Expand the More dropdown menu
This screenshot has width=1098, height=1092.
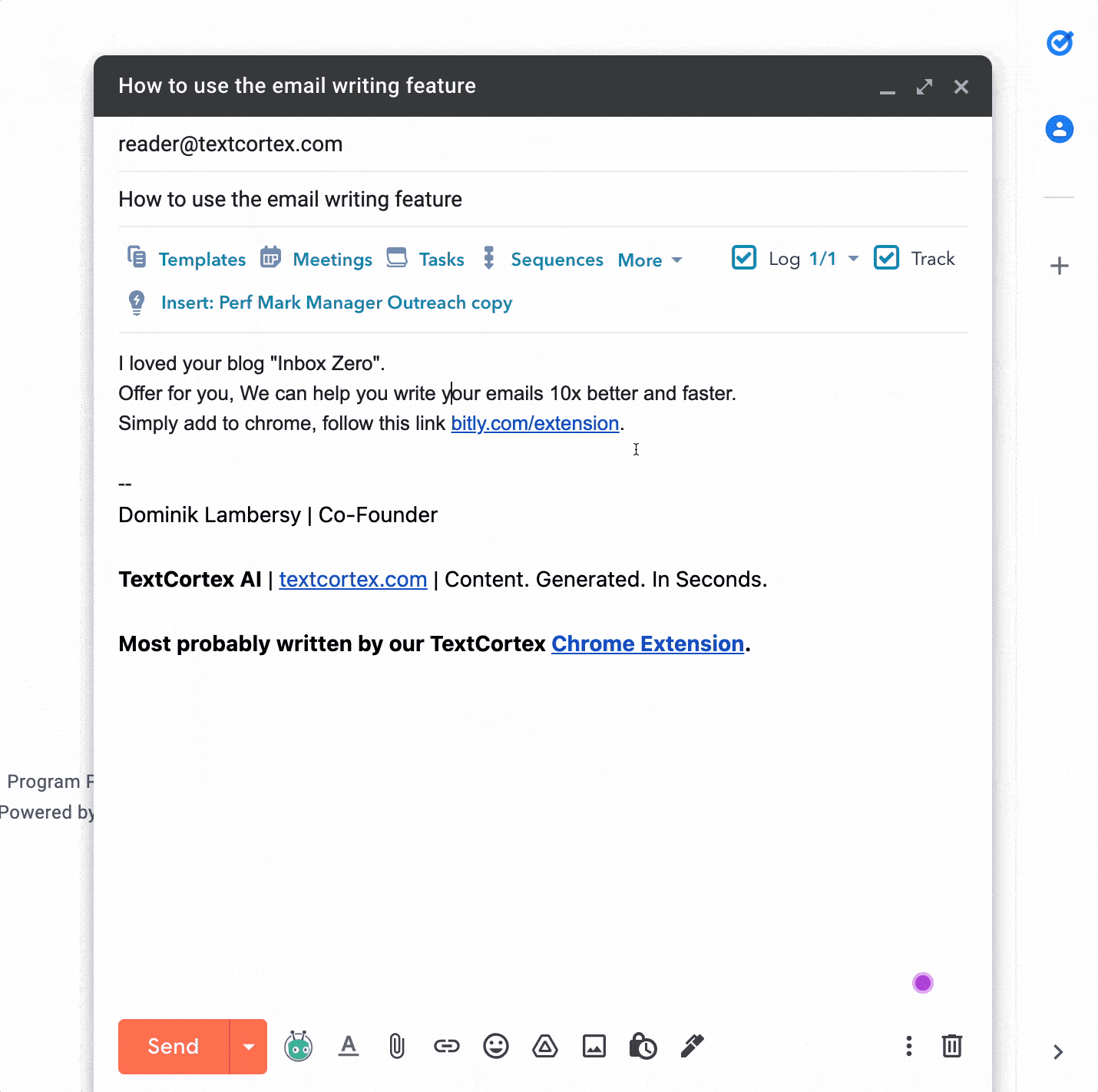click(x=650, y=260)
